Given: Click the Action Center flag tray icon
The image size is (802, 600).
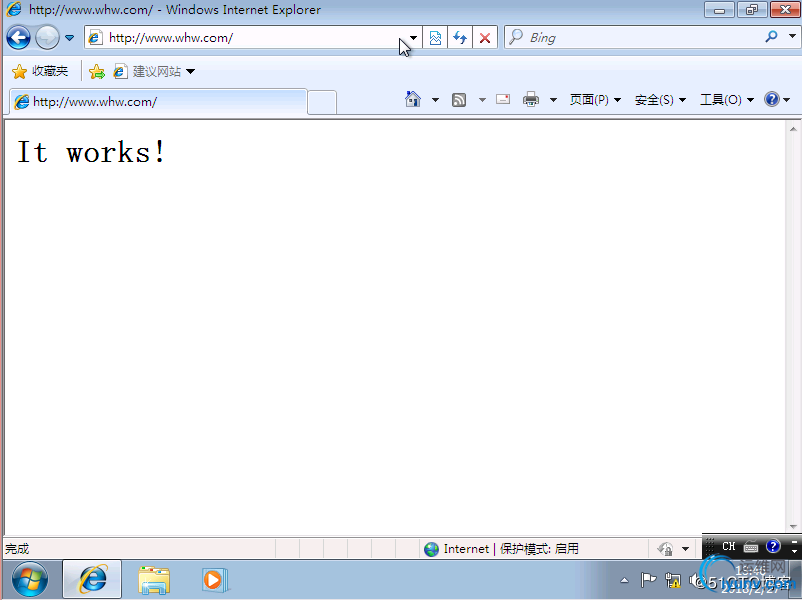Looking at the screenshot, I should [x=648, y=580].
